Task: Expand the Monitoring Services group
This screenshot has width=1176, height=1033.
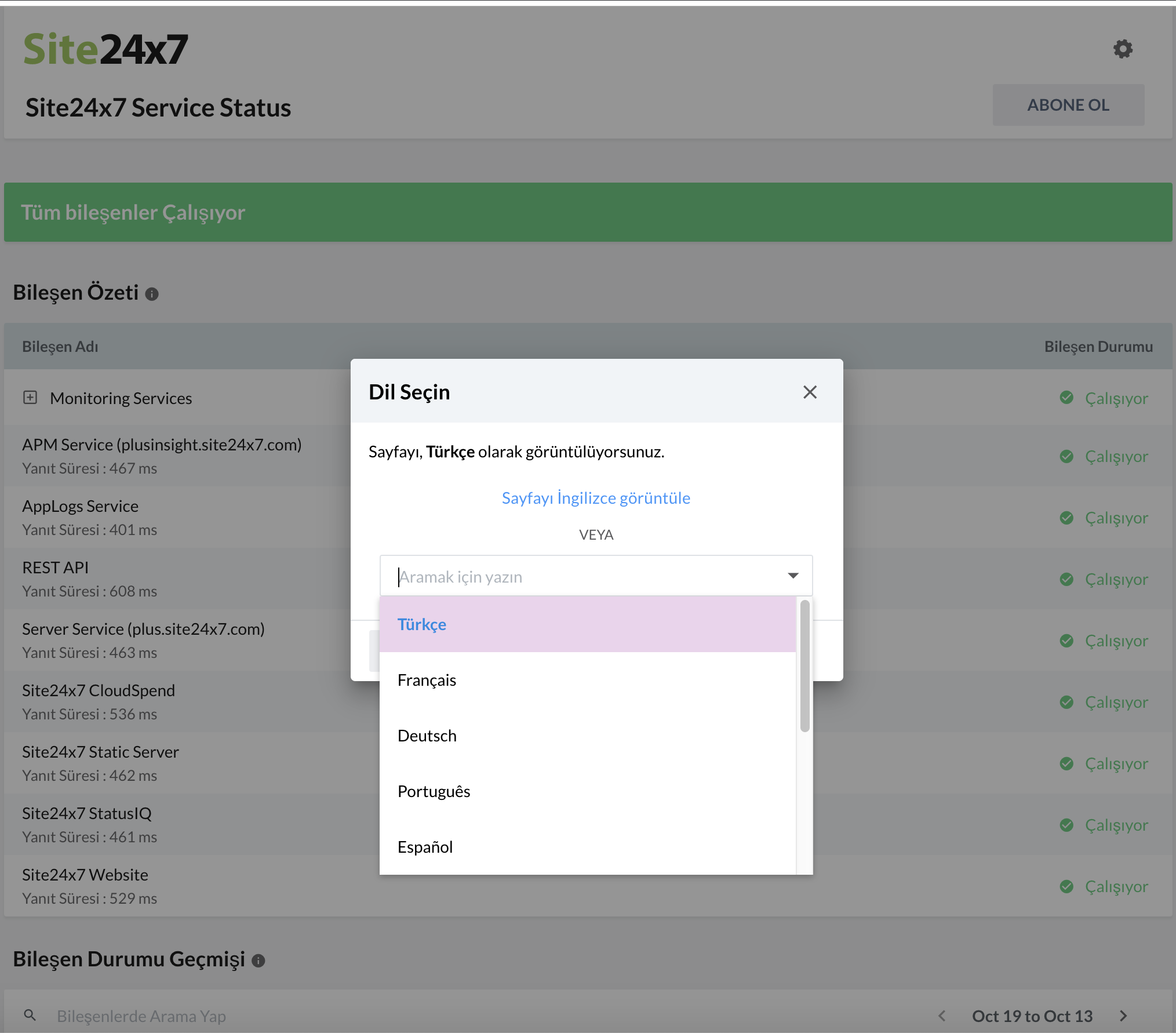Action: [30, 398]
